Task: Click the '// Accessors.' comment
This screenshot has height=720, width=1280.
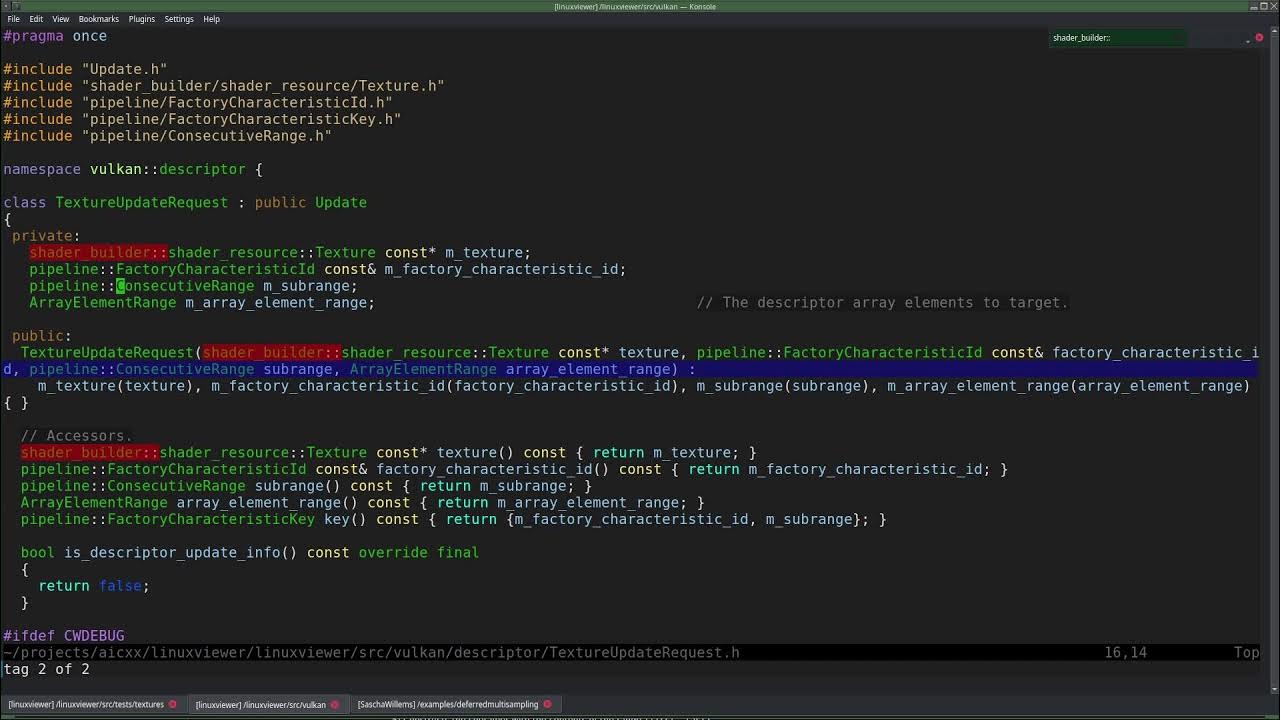Action: tap(77, 436)
